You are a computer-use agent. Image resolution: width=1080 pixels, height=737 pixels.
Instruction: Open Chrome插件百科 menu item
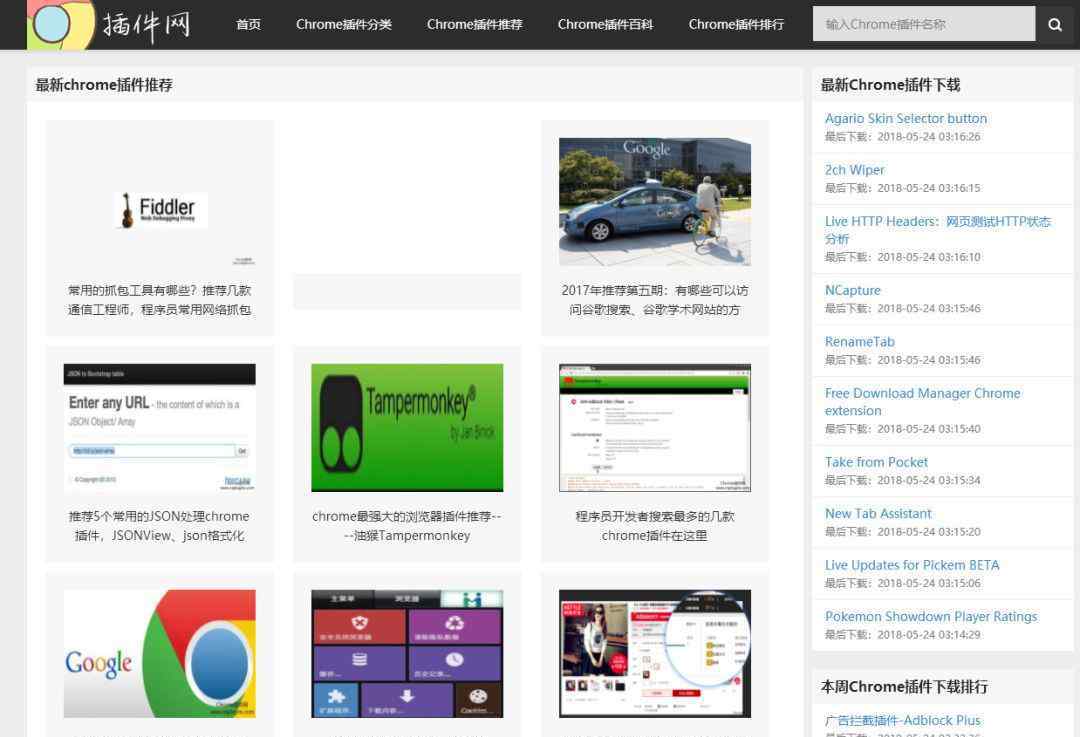pos(605,25)
